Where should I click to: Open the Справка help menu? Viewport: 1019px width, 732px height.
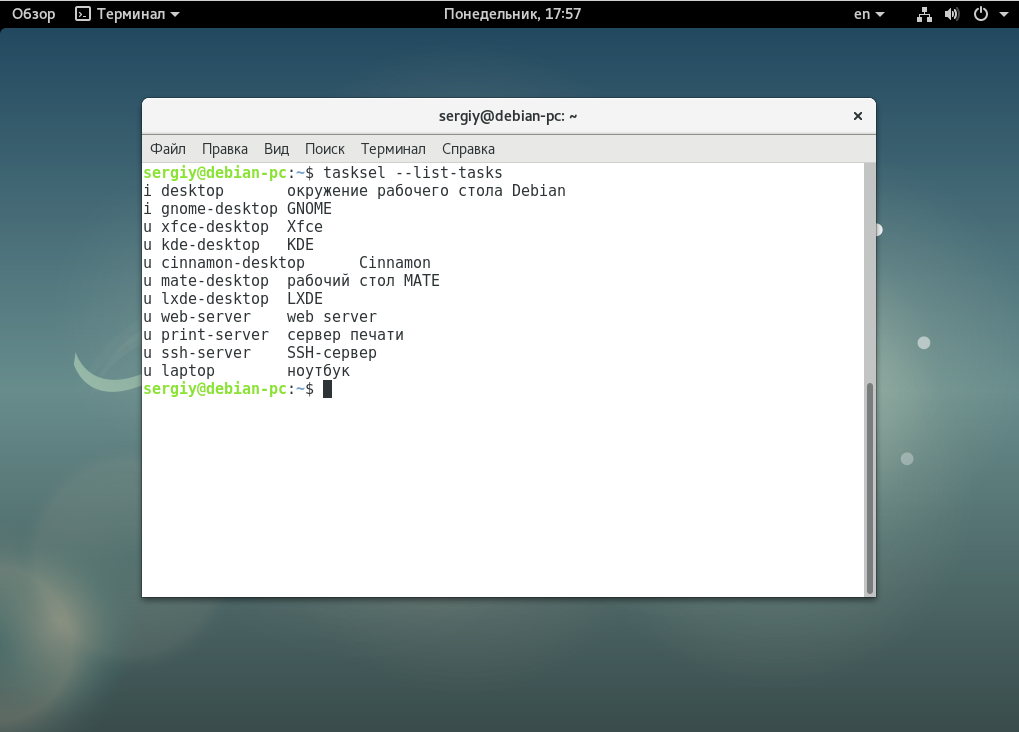tap(468, 148)
